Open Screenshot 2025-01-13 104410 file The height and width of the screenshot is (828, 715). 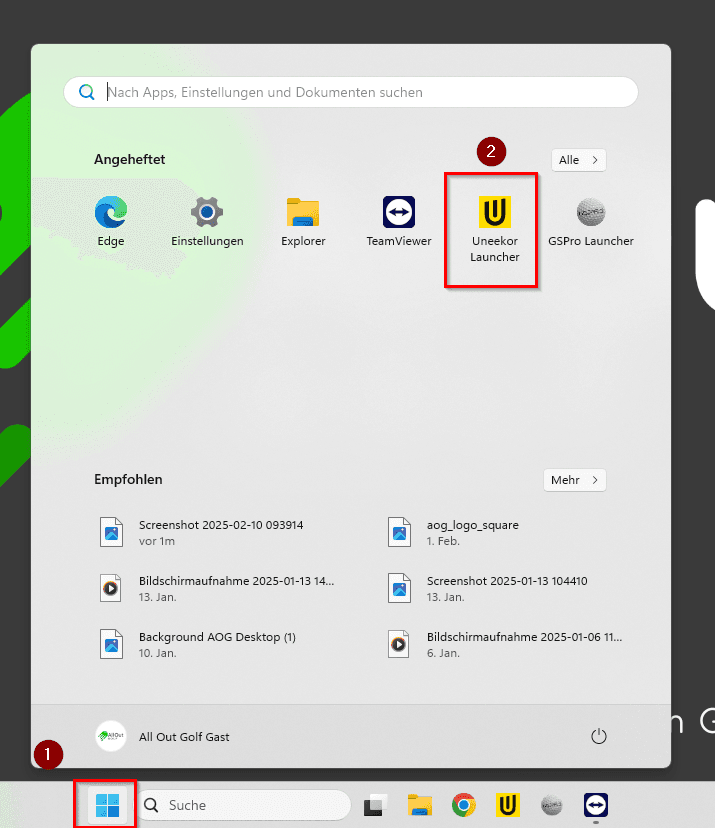click(488, 588)
